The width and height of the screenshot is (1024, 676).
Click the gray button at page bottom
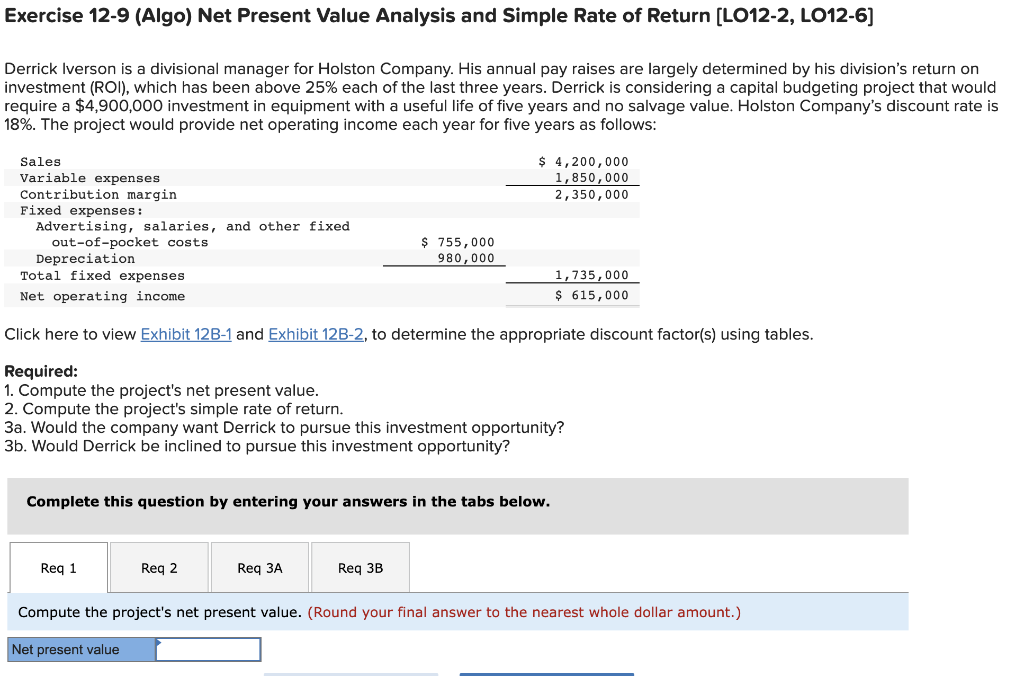(351, 674)
